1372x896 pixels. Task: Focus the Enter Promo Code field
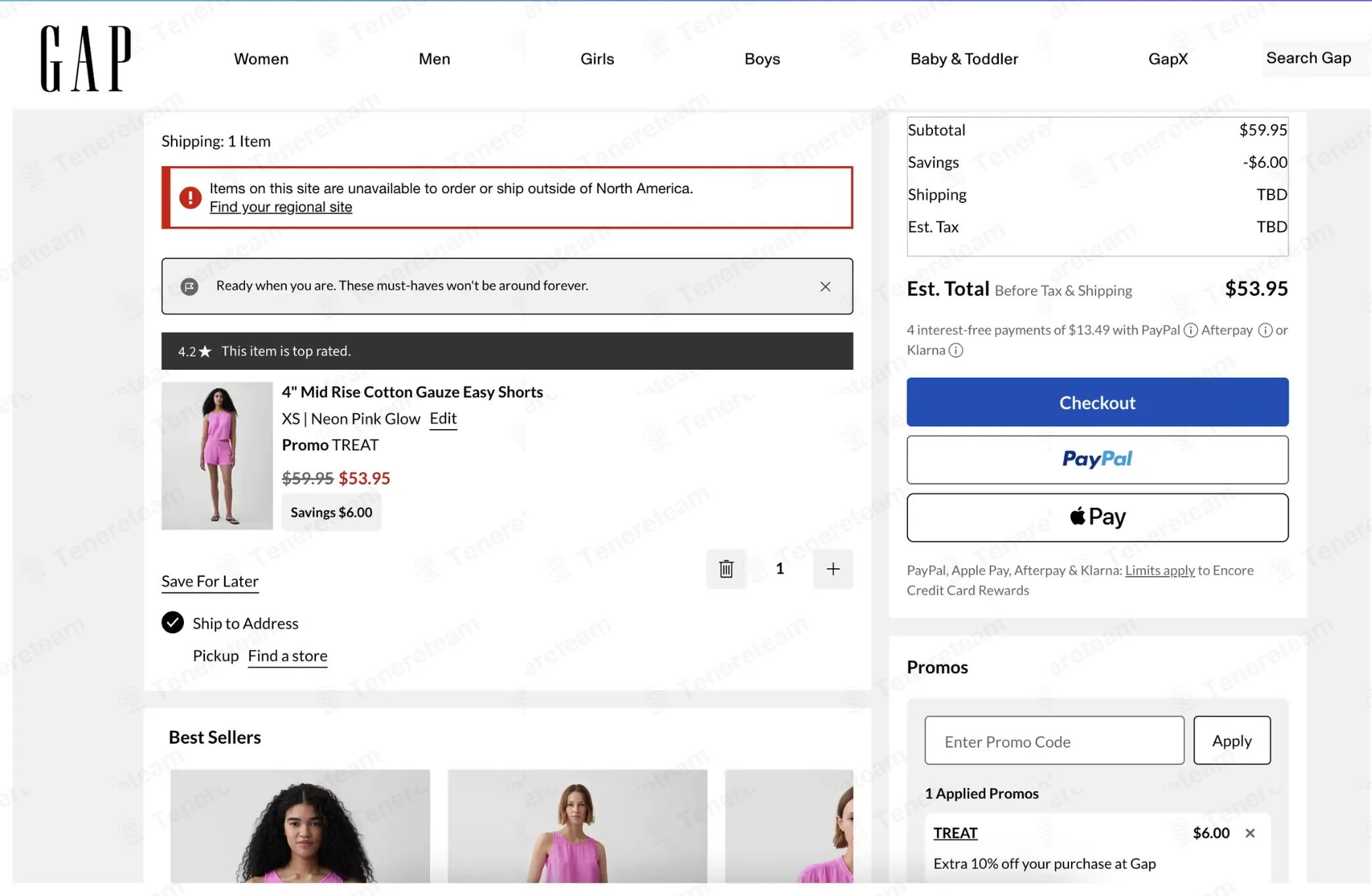point(1054,740)
